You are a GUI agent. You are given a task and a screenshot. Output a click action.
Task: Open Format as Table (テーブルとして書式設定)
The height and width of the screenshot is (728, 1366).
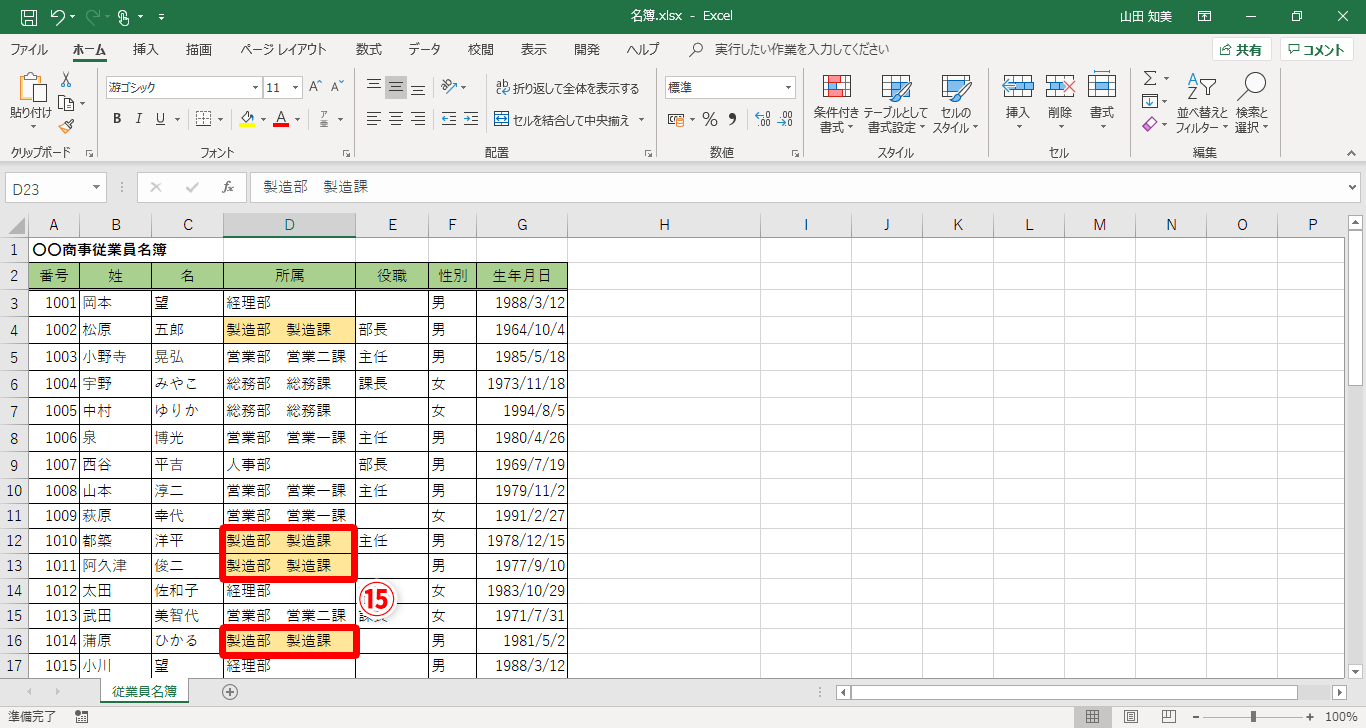[896, 104]
